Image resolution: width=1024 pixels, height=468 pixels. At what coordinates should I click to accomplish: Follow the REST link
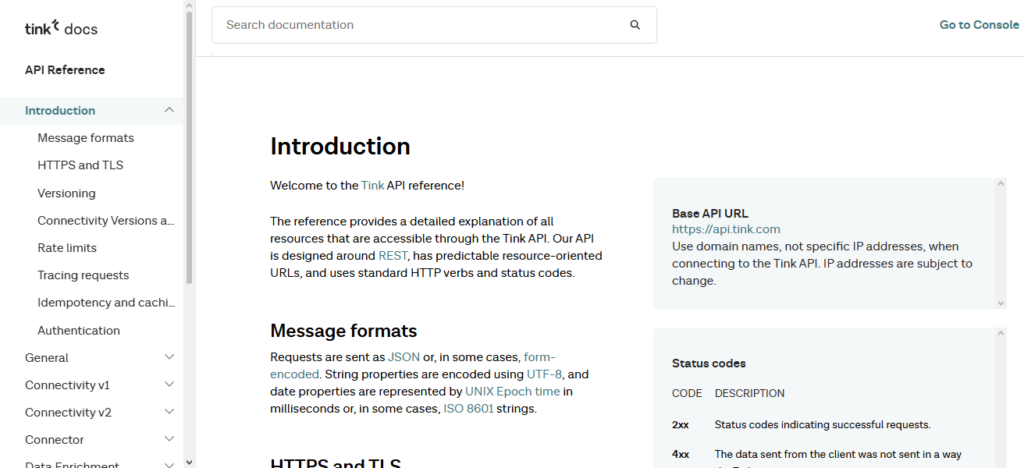click(x=393, y=255)
